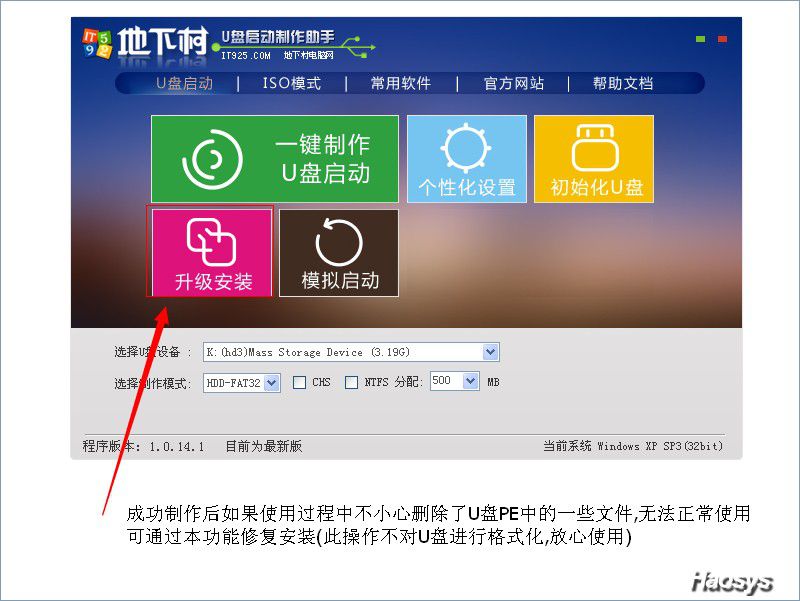This screenshot has width=800, height=601.
Task: Click 当前系统 Windows XP SP3 status text
Action: coord(633,446)
